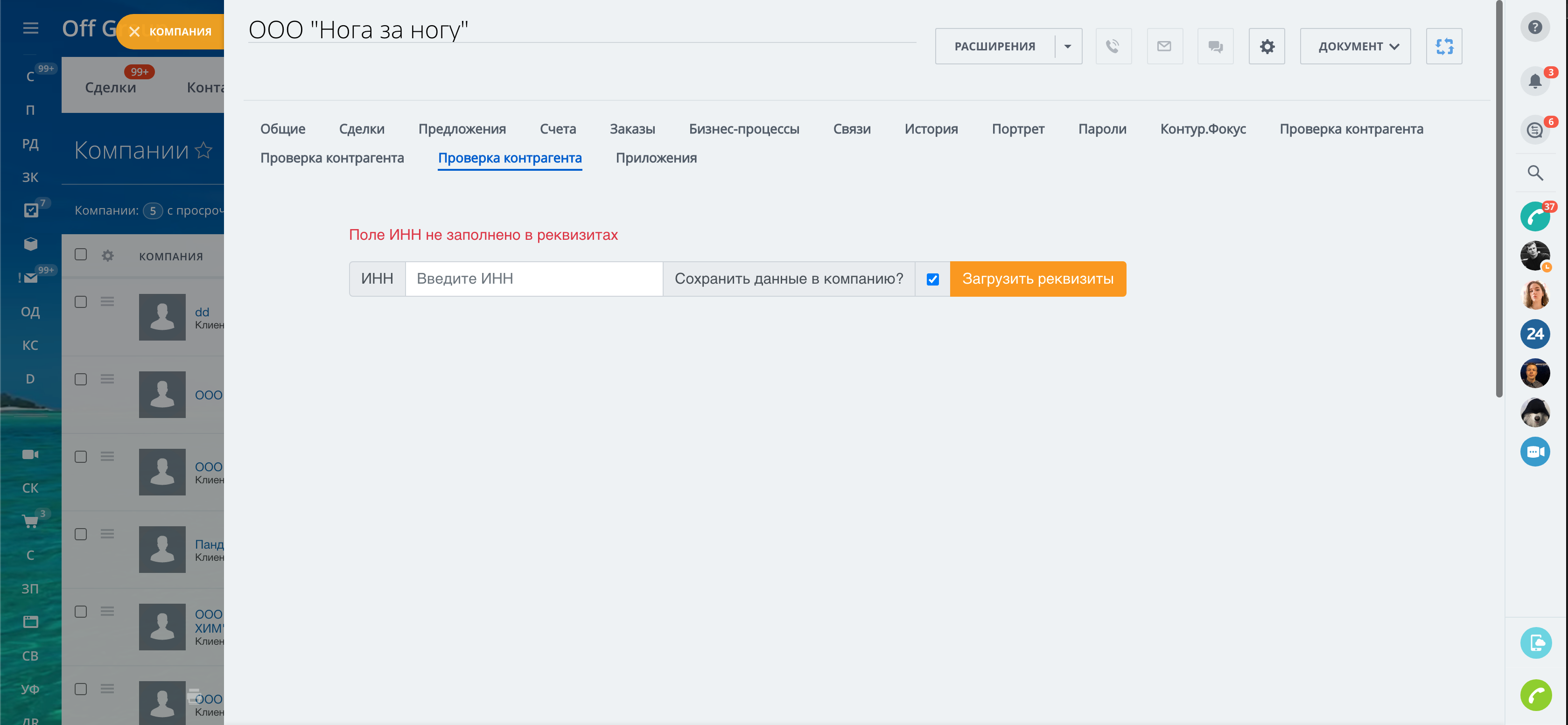Close the КОМПАНИЯ slider panel
Screen dimensions: 1568x725
(134, 32)
